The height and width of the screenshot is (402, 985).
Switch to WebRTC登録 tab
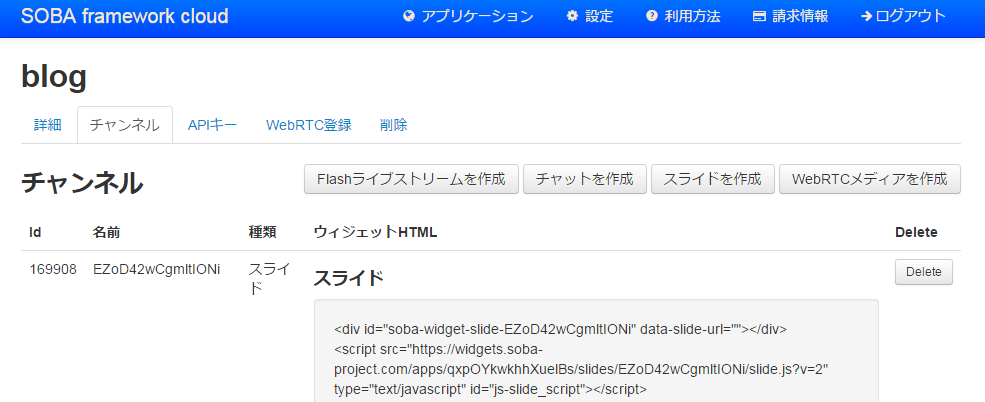point(308,125)
